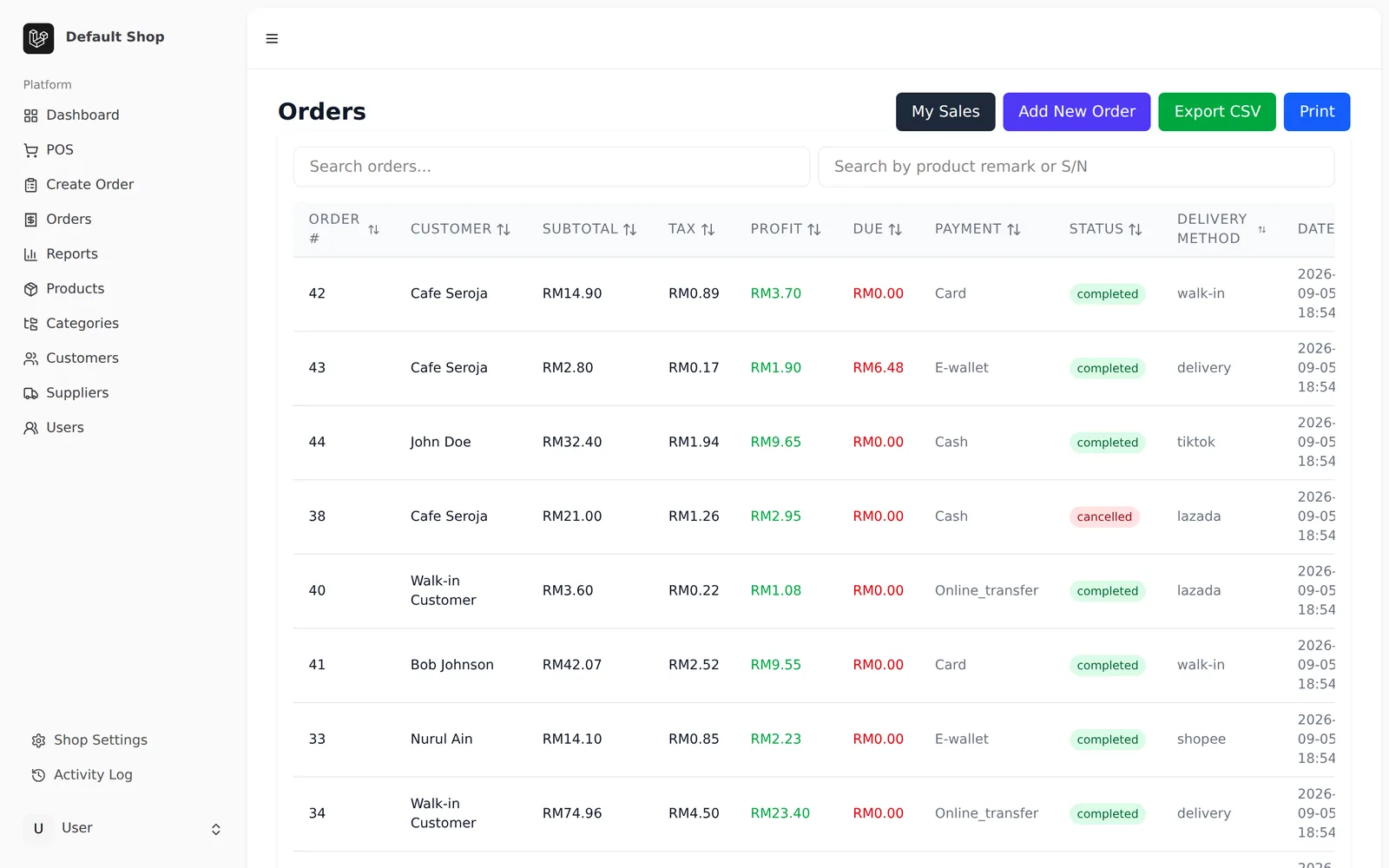Click the Users person icon
This screenshot has width=1389, height=868.
pyautogui.click(x=31, y=428)
